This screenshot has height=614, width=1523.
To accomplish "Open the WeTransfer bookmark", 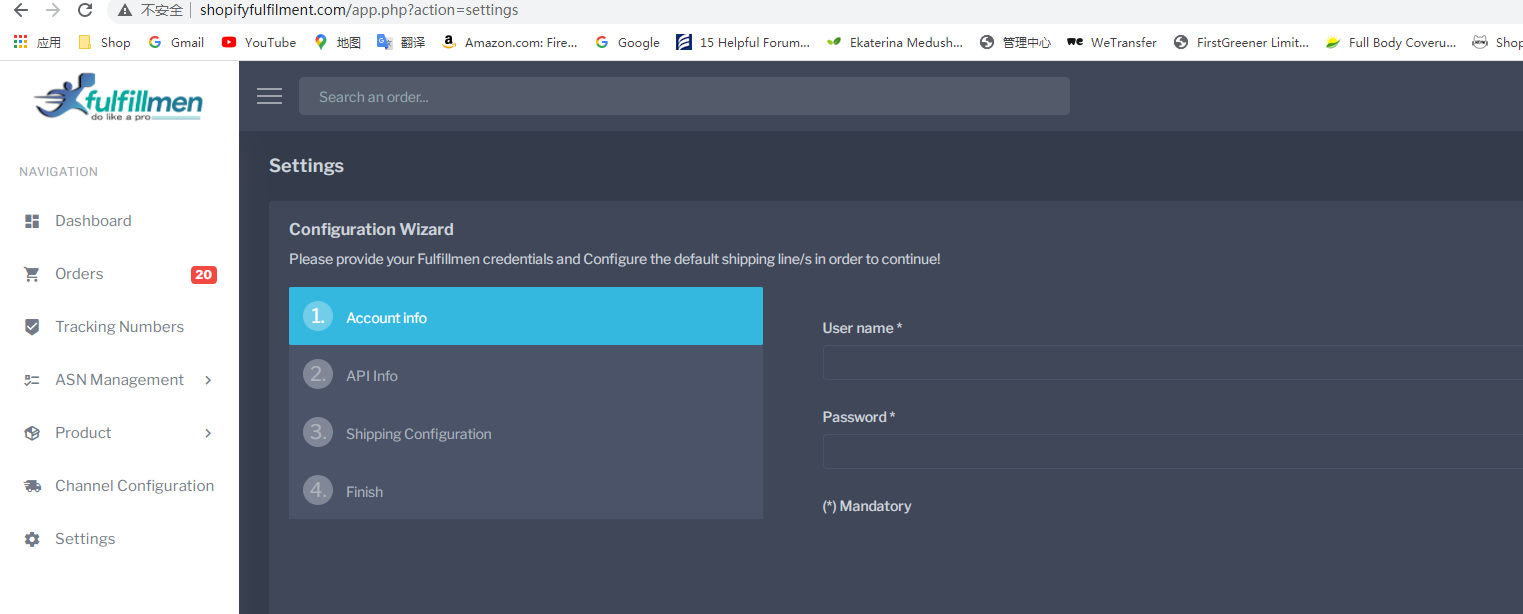I will coord(1112,42).
